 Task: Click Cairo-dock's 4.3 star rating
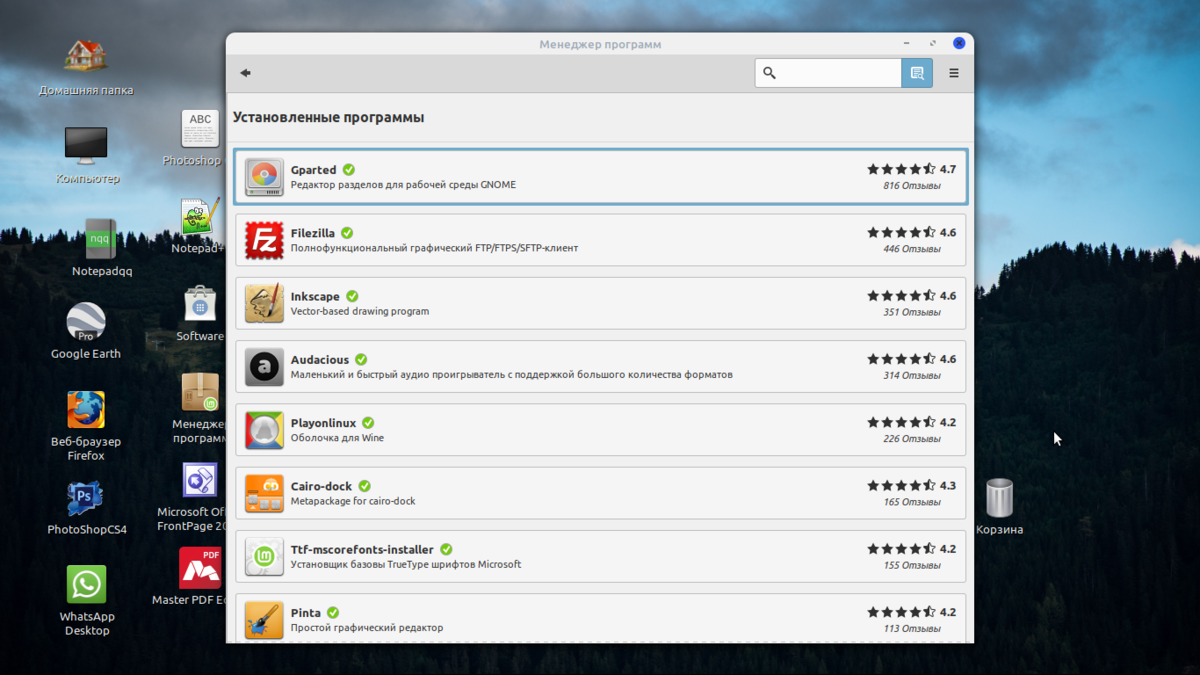point(912,486)
